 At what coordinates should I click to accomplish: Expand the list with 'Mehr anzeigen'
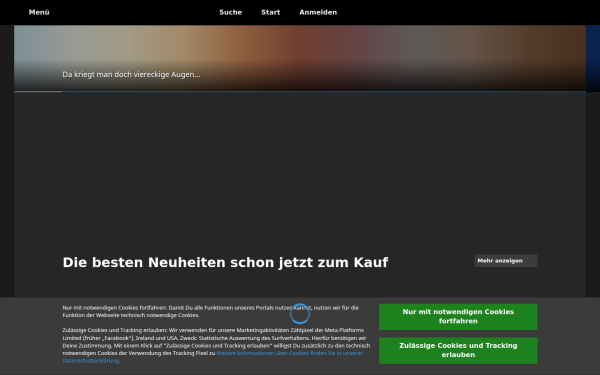pos(506,261)
